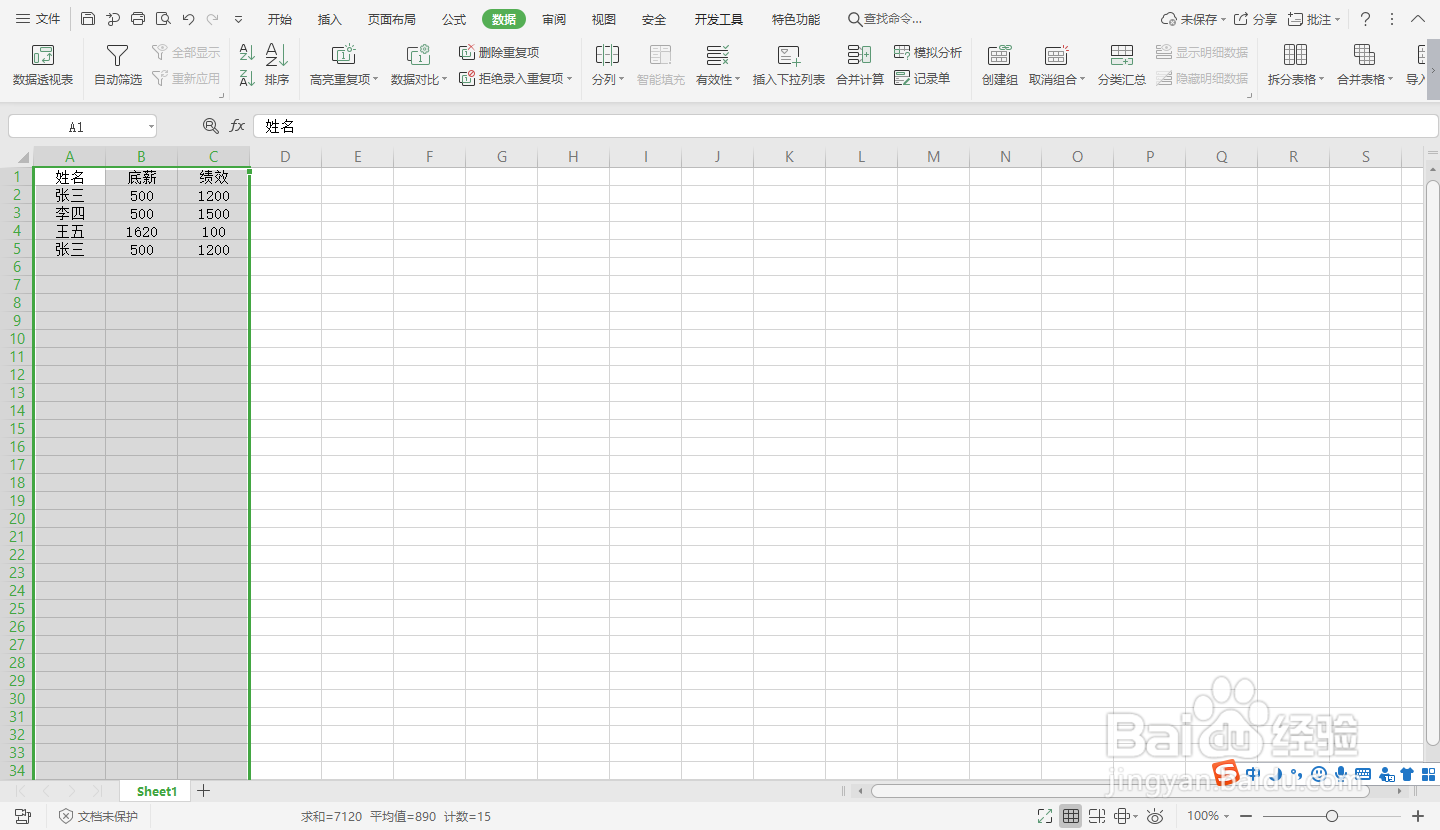The height and width of the screenshot is (830, 1440).
Task: Click 合并计算 consolidate tool
Action: coord(860,65)
